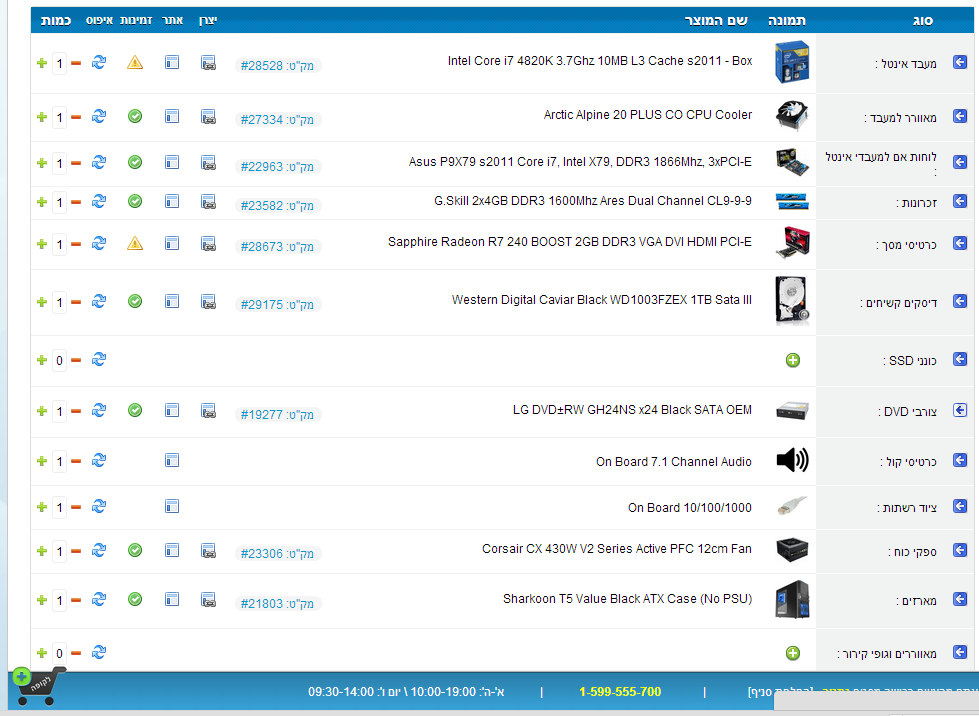Decrease quantity for G.Skill 2x4GB memory
Screen dimensions: 979x716
[x=76, y=202]
